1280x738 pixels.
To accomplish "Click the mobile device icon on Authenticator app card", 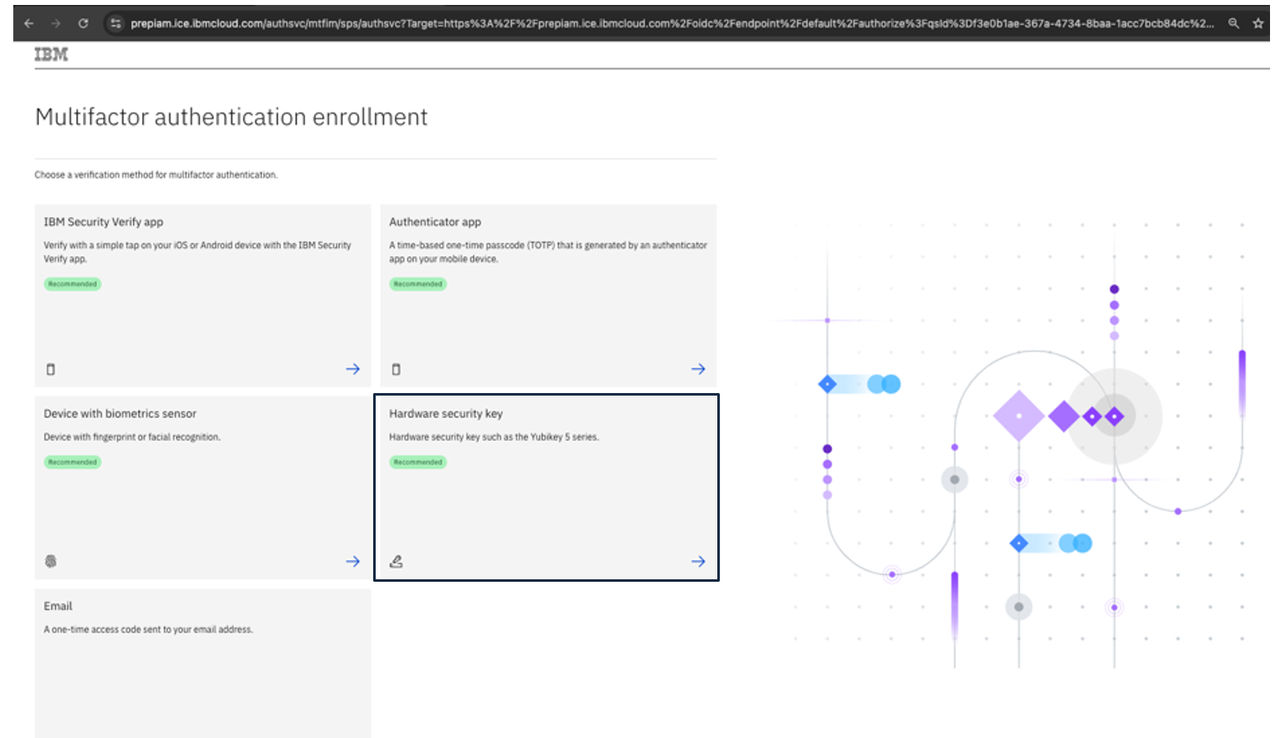I will pos(396,369).
